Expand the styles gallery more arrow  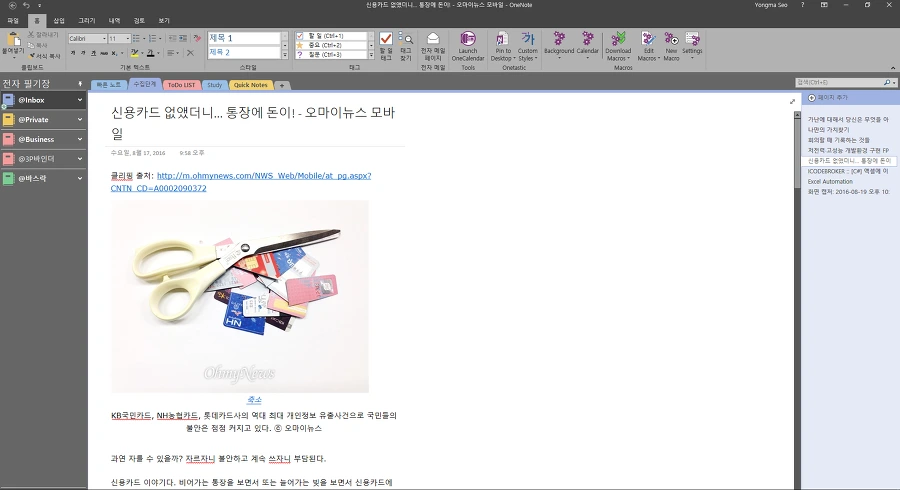point(285,55)
